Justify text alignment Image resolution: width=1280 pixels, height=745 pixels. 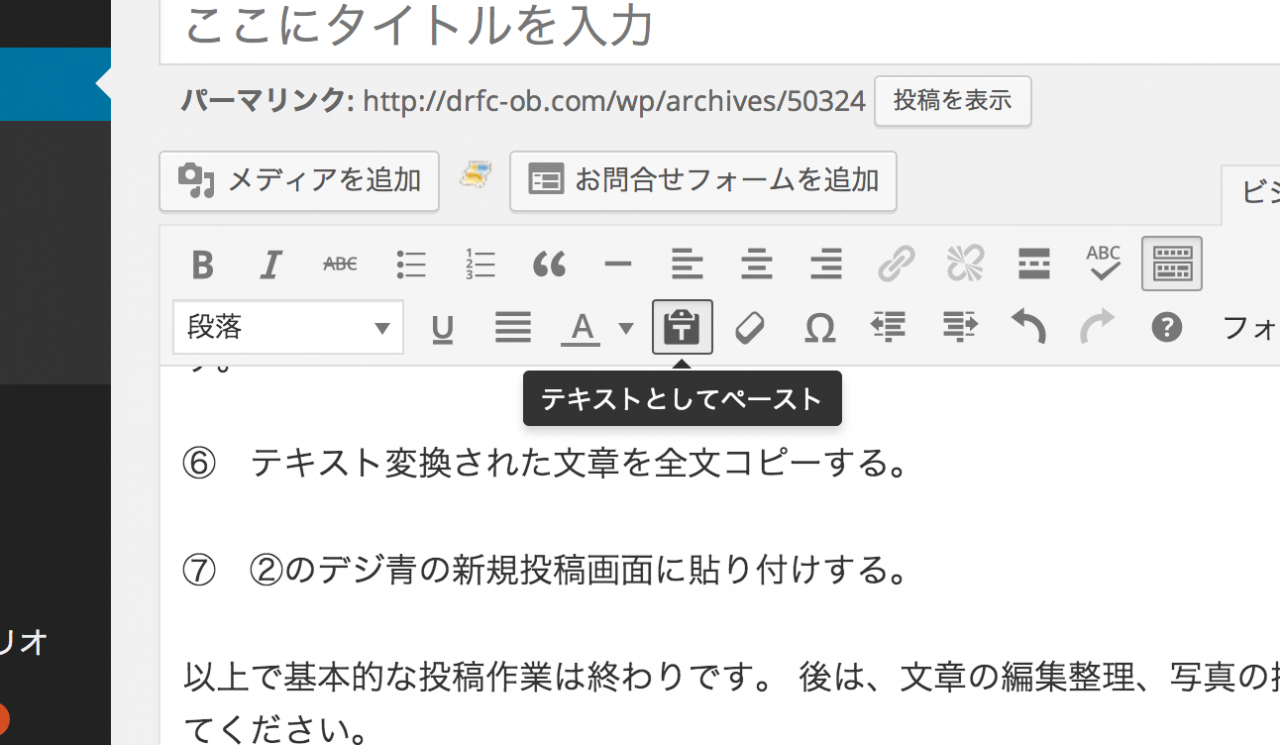513,327
